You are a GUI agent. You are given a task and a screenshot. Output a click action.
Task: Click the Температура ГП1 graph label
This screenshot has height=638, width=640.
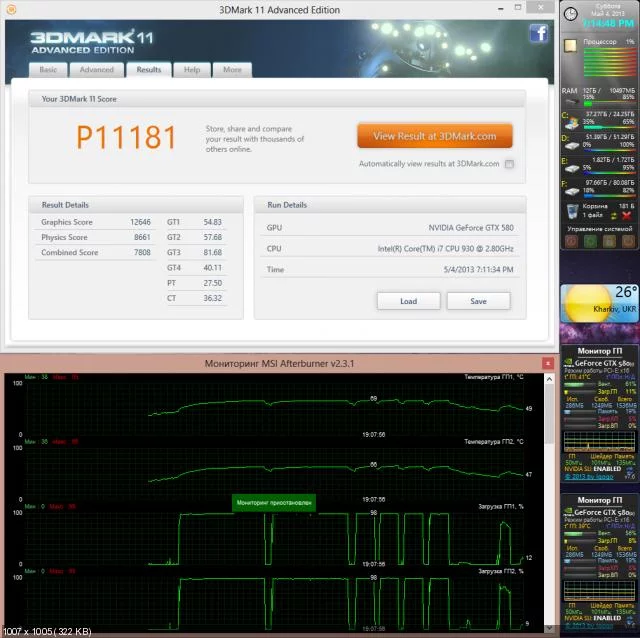coord(494,377)
